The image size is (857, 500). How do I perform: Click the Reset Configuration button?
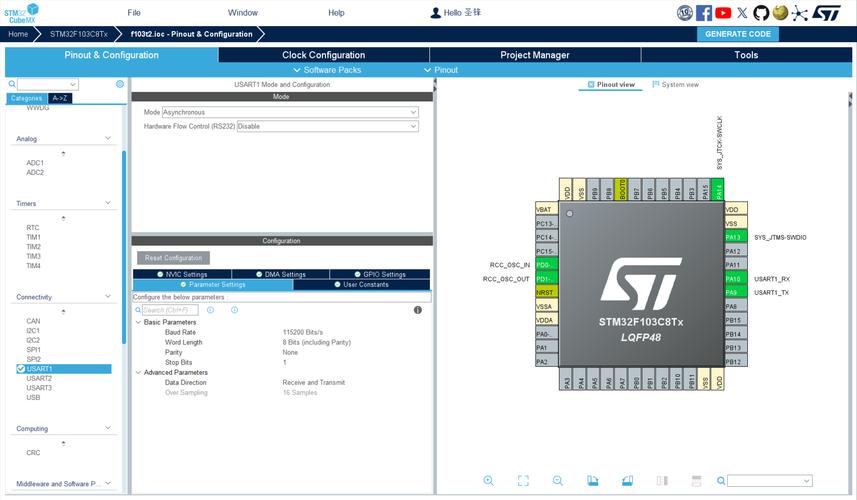pos(173,258)
